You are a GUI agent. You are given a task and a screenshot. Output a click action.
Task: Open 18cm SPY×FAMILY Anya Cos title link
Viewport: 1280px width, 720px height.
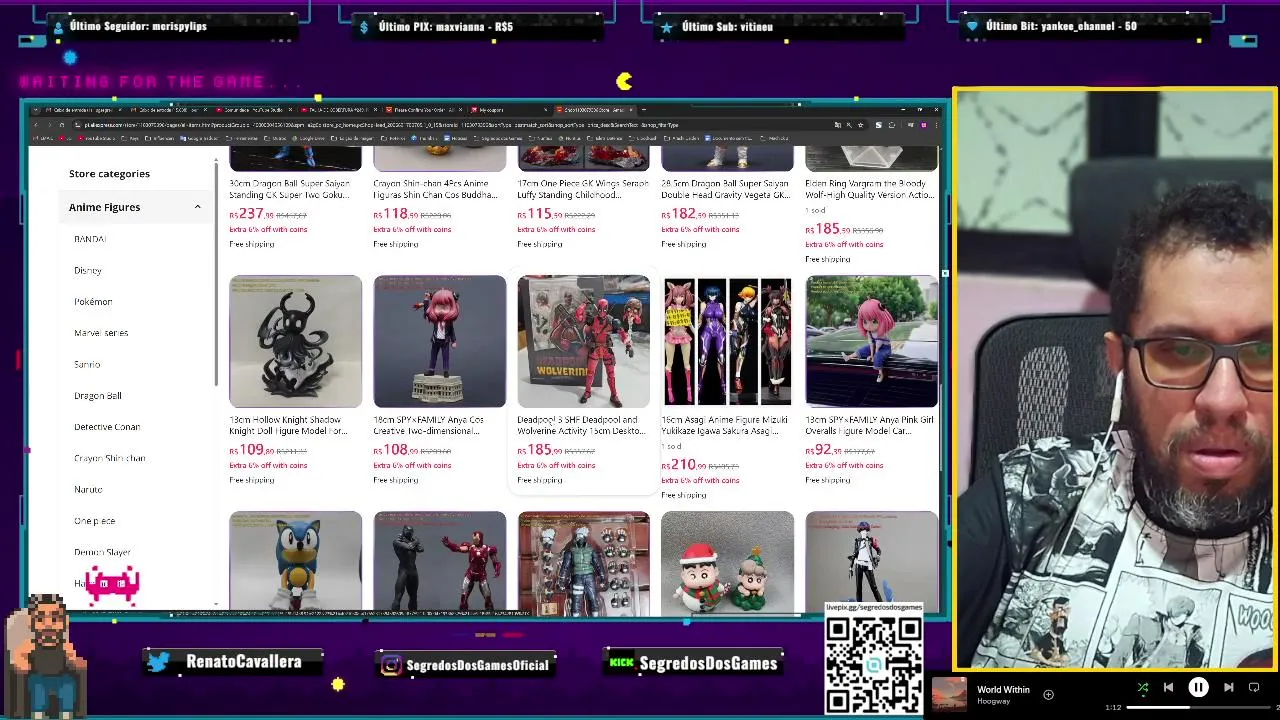pyautogui.click(x=429, y=425)
